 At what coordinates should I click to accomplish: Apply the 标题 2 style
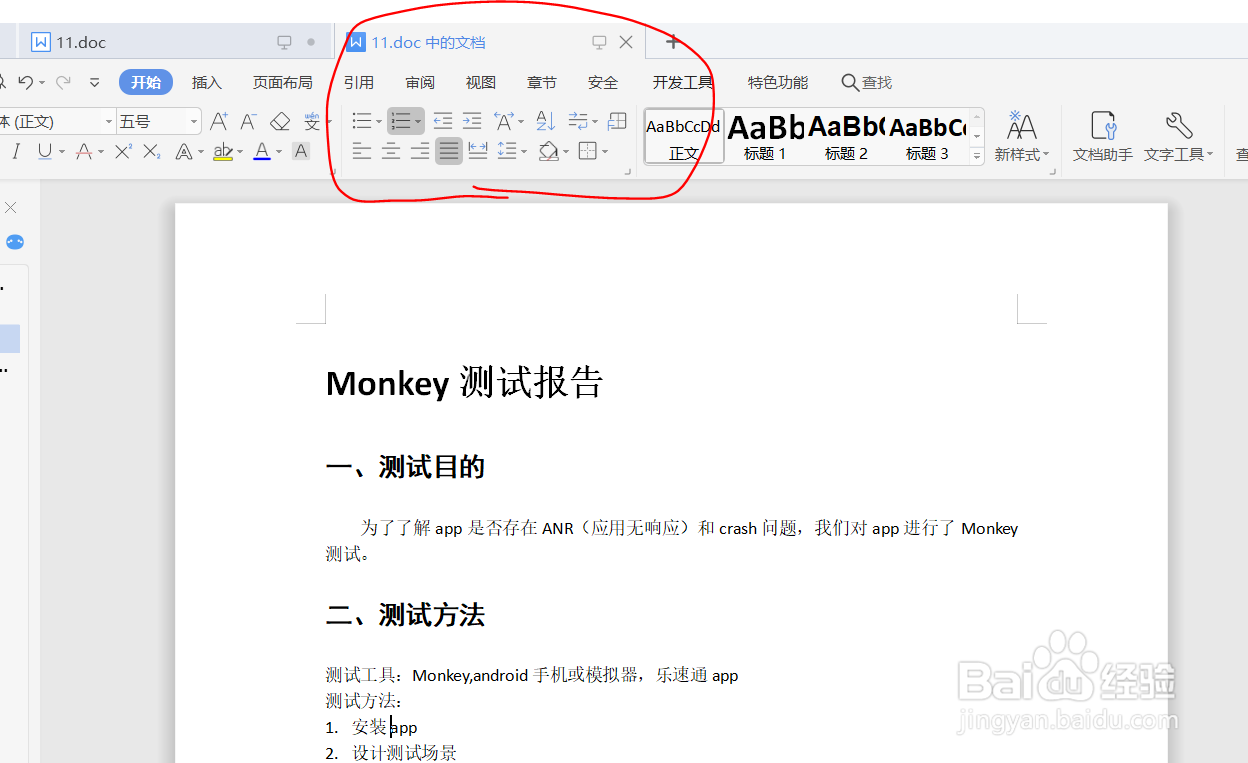(x=846, y=136)
